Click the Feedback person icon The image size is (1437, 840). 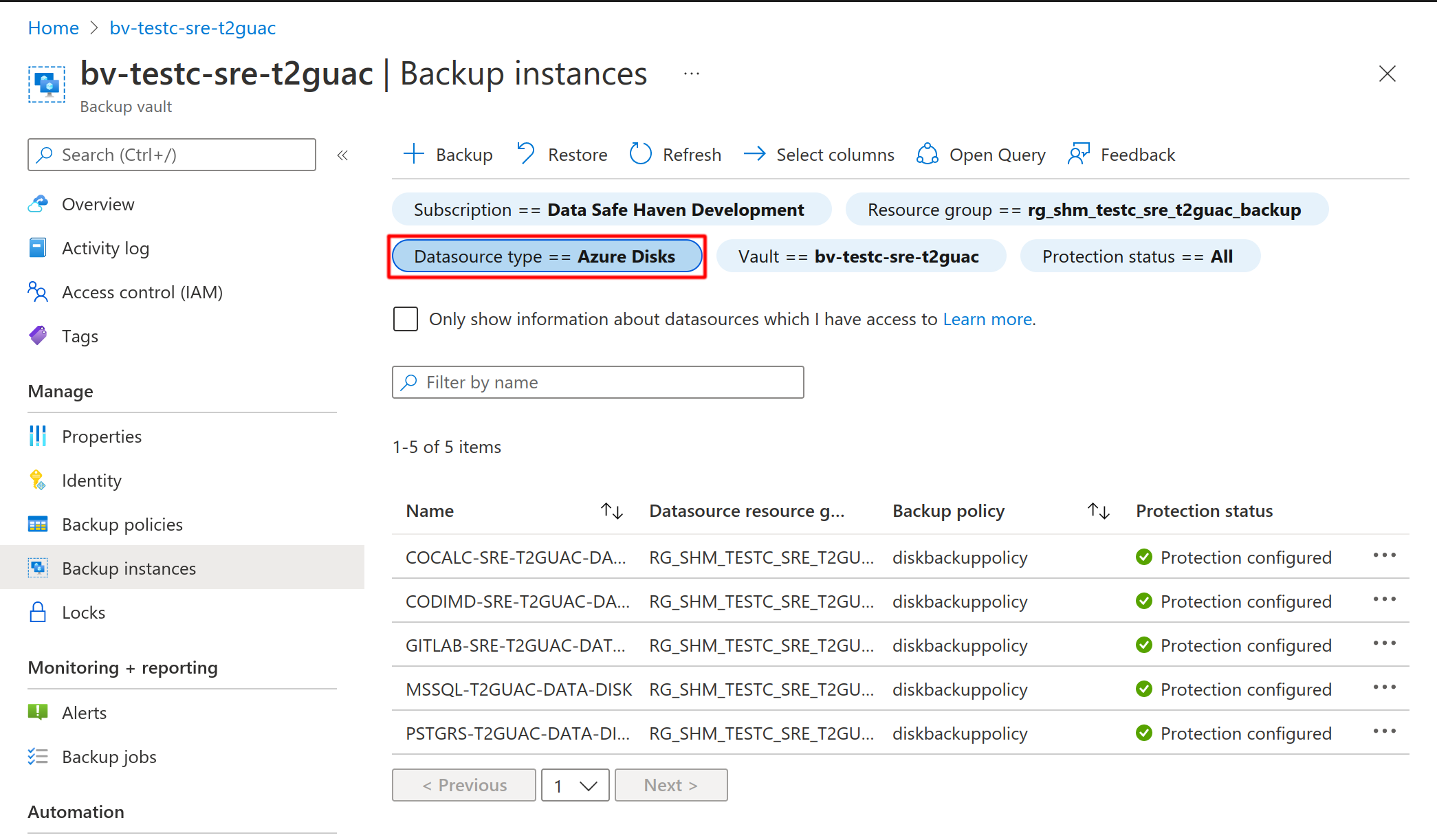pyautogui.click(x=1078, y=154)
